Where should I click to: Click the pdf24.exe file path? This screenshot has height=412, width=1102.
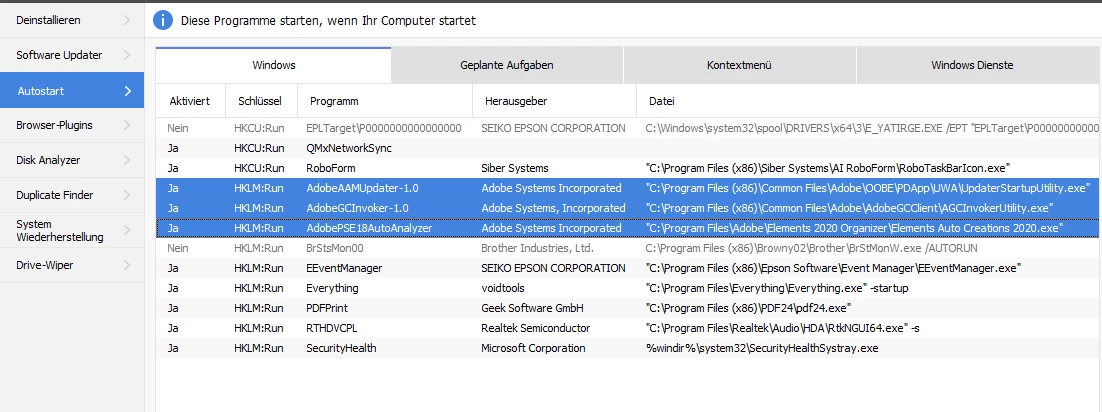(x=748, y=308)
